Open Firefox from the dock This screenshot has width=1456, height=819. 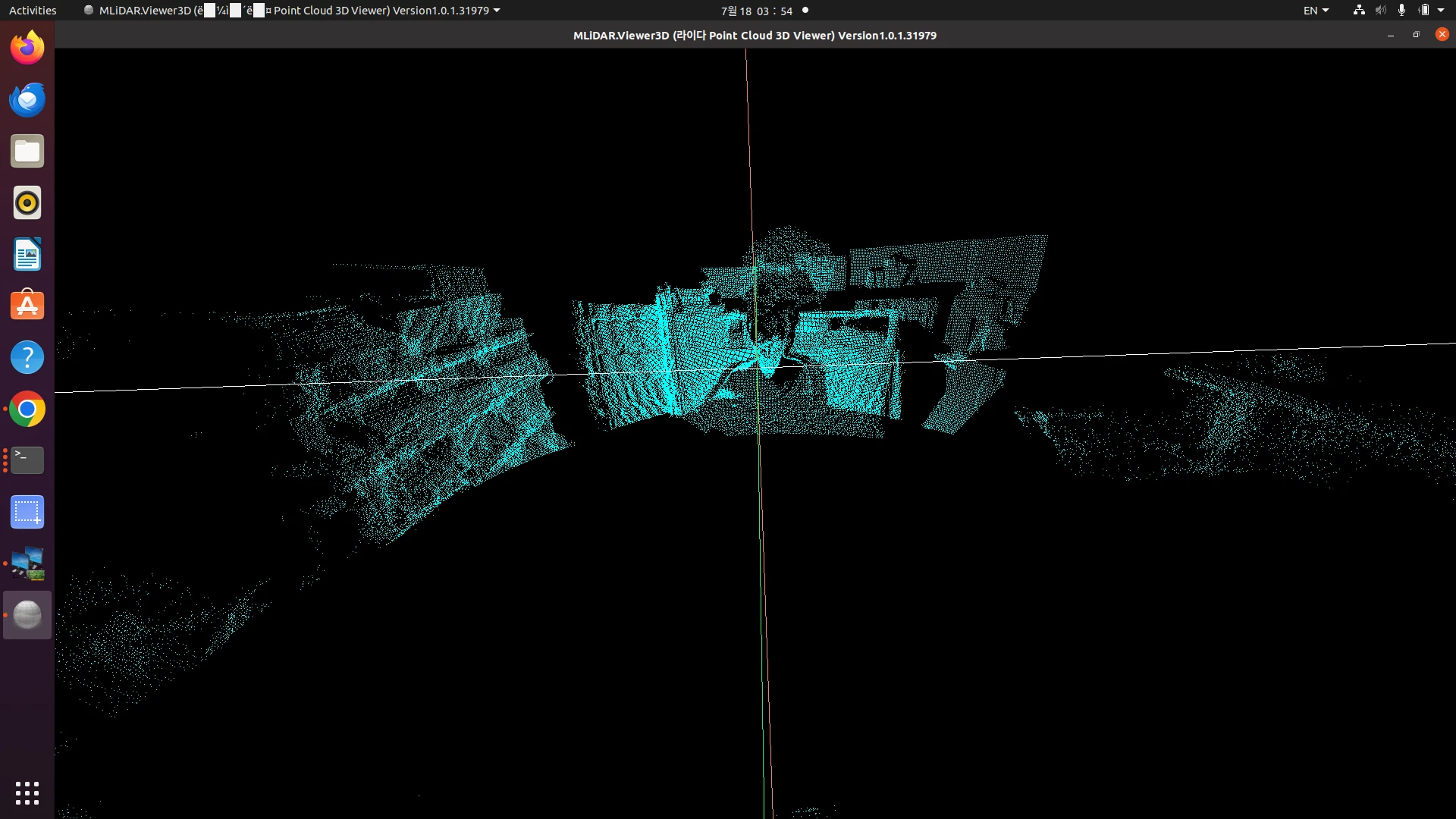pyautogui.click(x=27, y=48)
